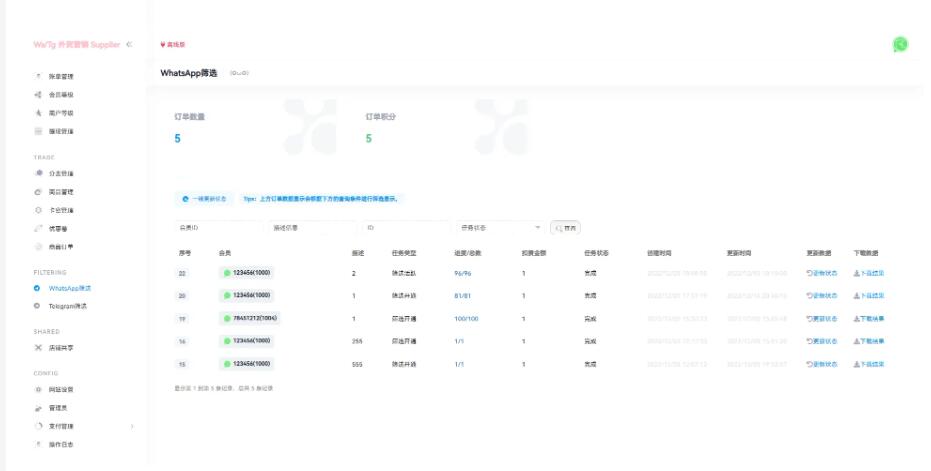Screen dimensions: 931x471
Task: Open progress link 1/1 in row 16
Action: (459, 342)
